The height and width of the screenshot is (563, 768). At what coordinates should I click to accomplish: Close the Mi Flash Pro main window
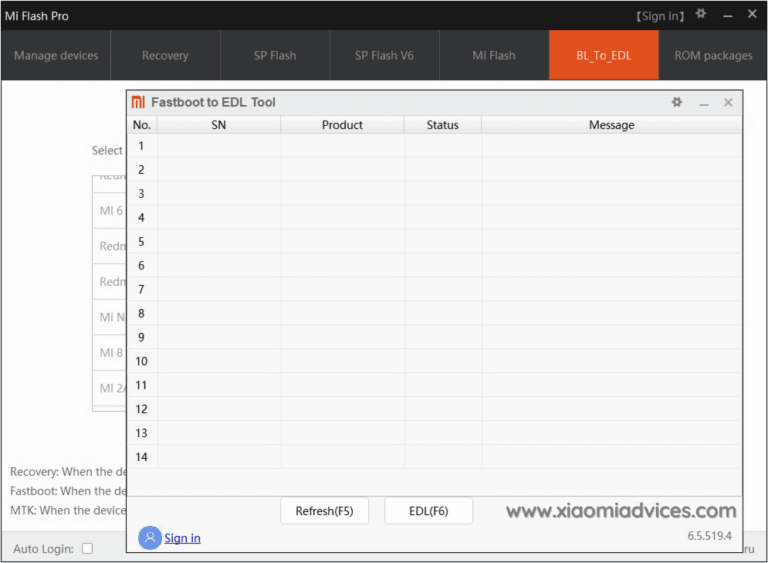coord(752,14)
